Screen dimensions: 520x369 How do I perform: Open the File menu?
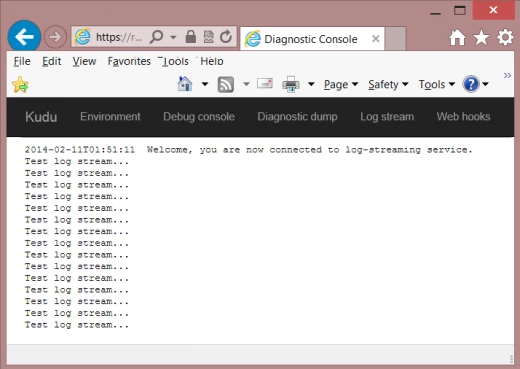pos(22,61)
